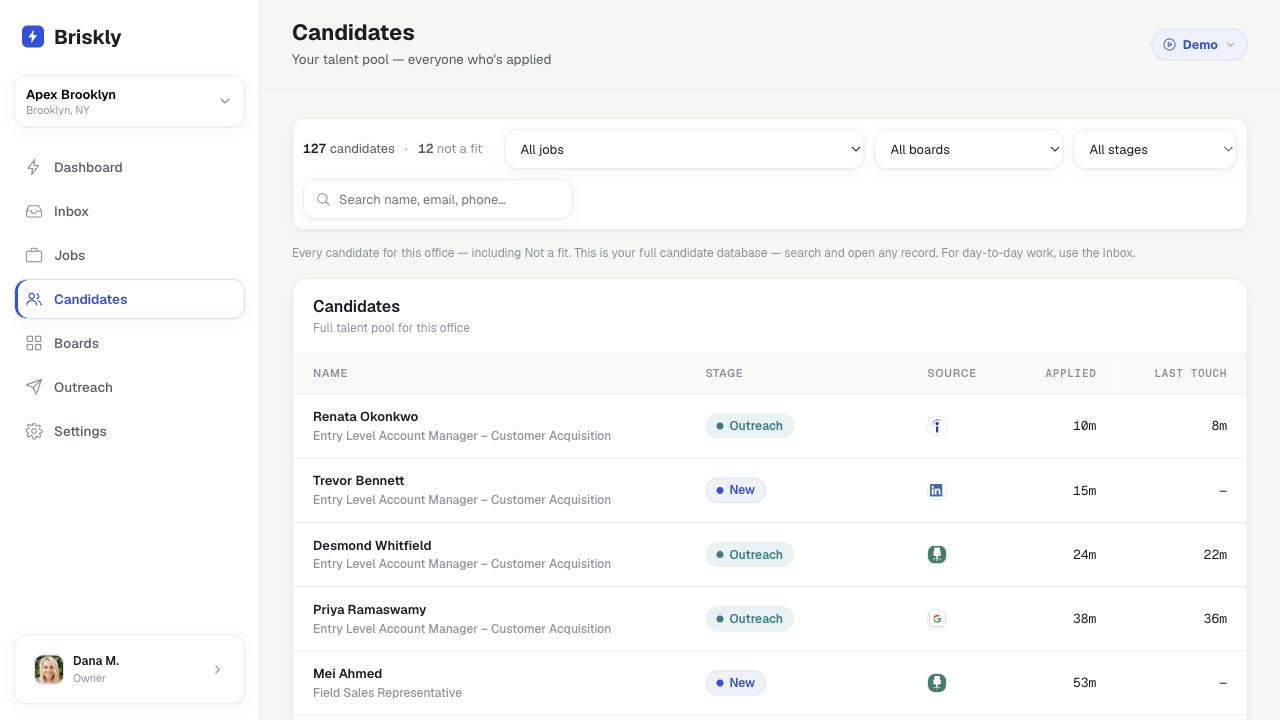Image resolution: width=1280 pixels, height=720 pixels.
Task: Click Mei Ahmed's New stage badge
Action: [x=735, y=683]
